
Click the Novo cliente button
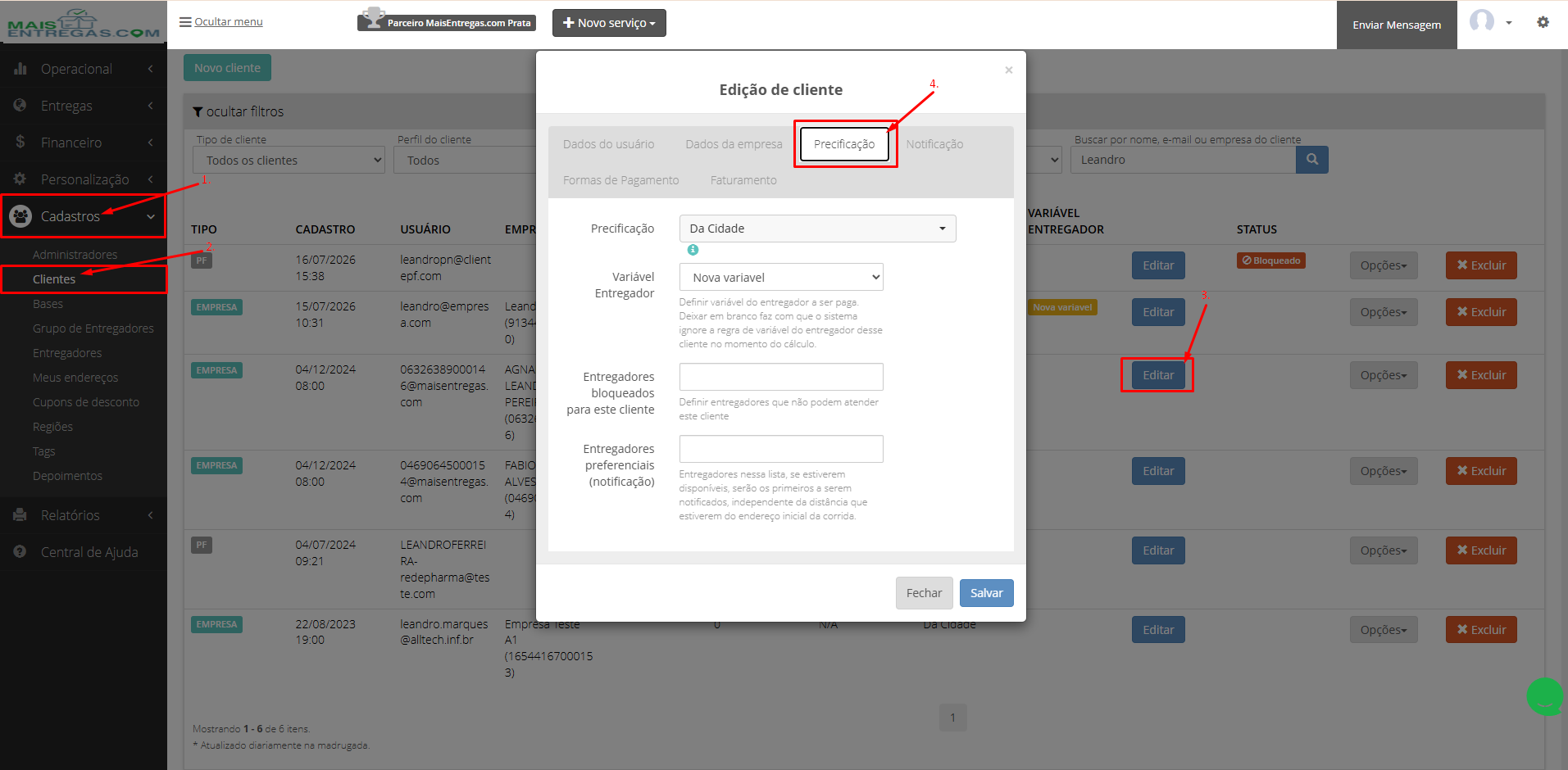[227, 68]
